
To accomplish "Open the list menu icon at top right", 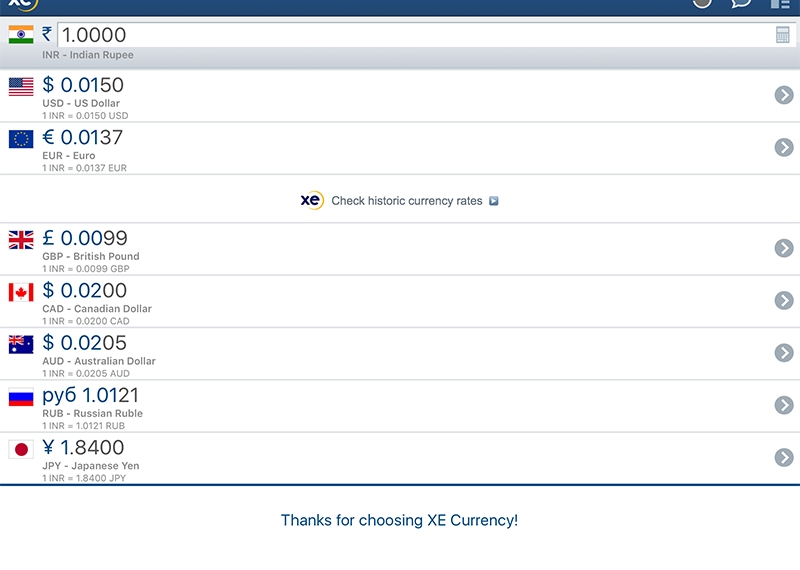I will coord(780,4).
